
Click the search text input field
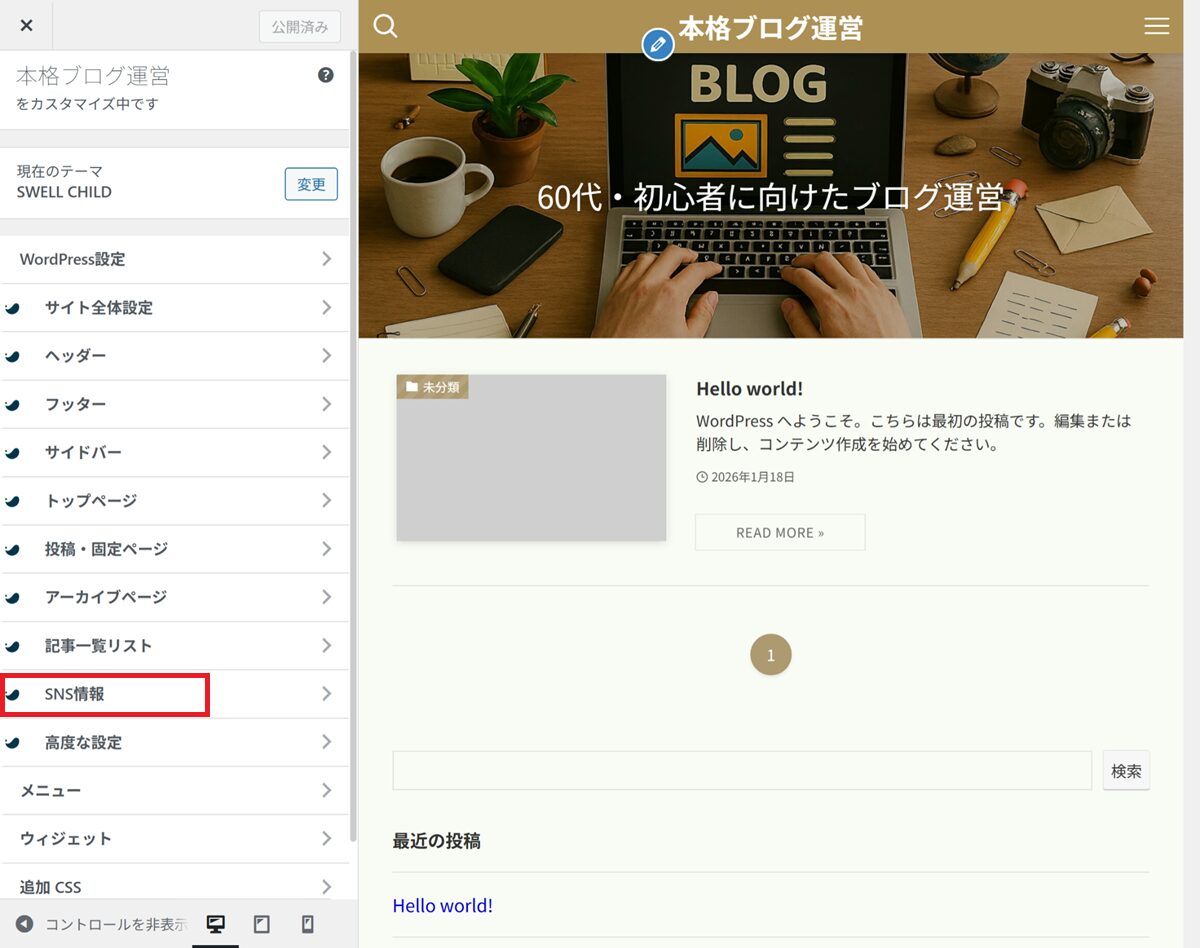(x=741, y=771)
